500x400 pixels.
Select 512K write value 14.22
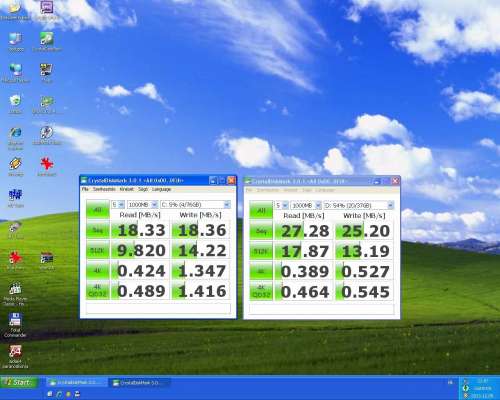[x=201, y=250]
